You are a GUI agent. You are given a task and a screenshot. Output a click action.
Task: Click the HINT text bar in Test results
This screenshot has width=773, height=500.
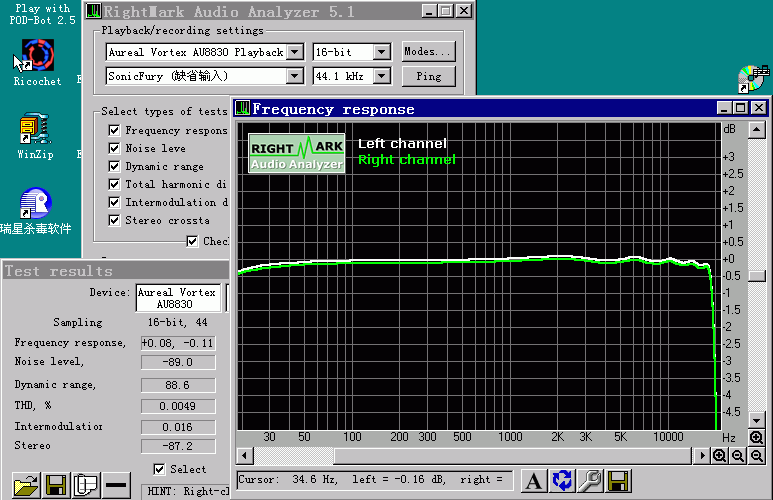(x=185, y=491)
